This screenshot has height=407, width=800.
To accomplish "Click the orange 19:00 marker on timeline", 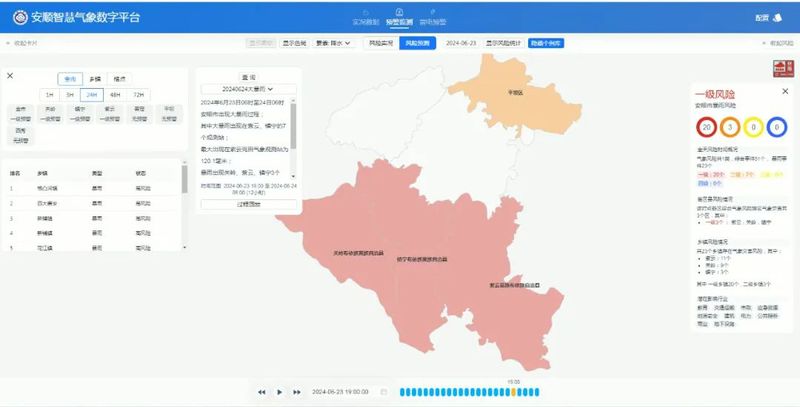I will 513,392.
